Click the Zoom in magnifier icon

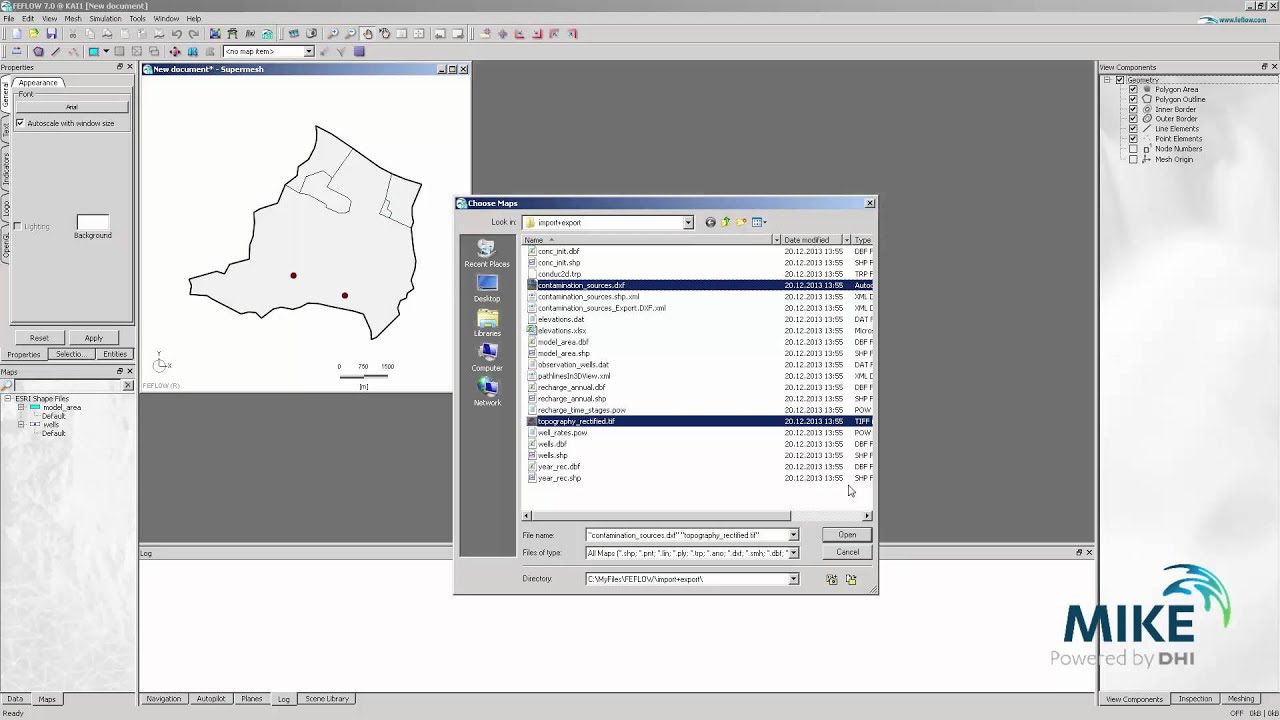point(333,34)
